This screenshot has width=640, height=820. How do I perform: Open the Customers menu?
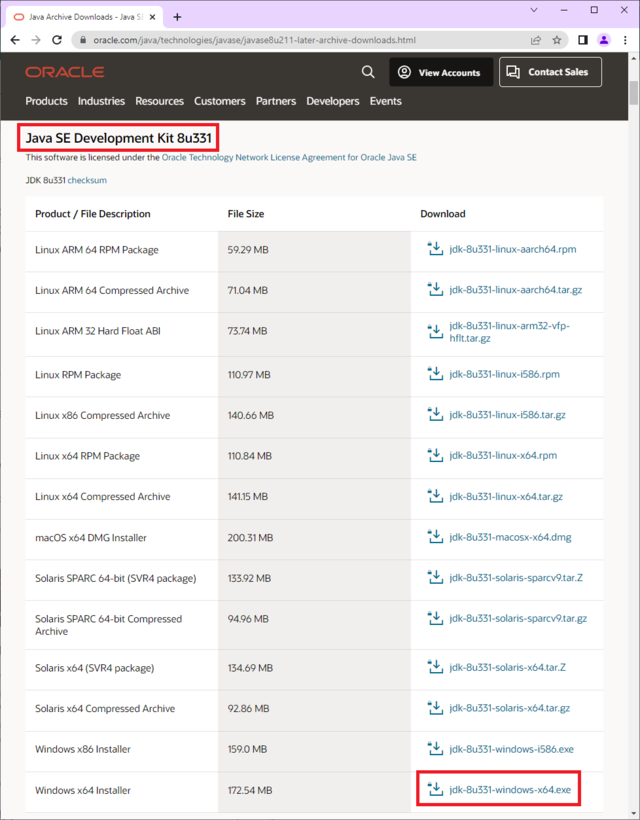(220, 101)
